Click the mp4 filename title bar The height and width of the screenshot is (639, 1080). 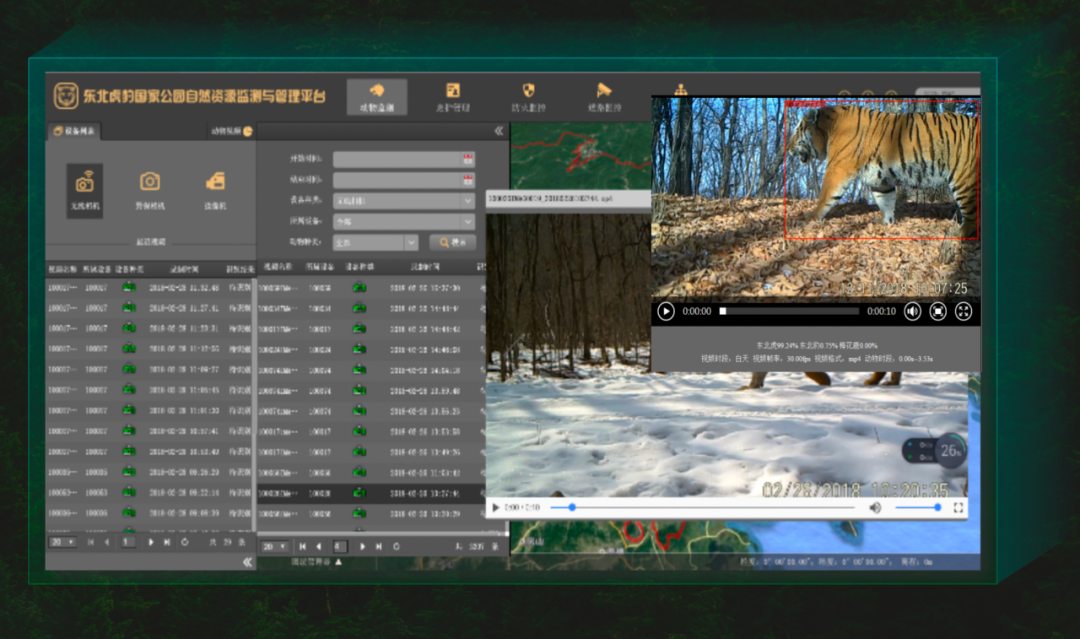click(569, 198)
